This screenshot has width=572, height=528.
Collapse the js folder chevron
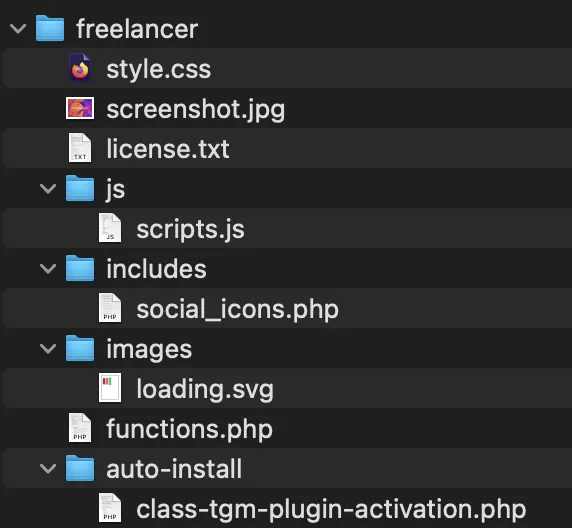point(48,189)
